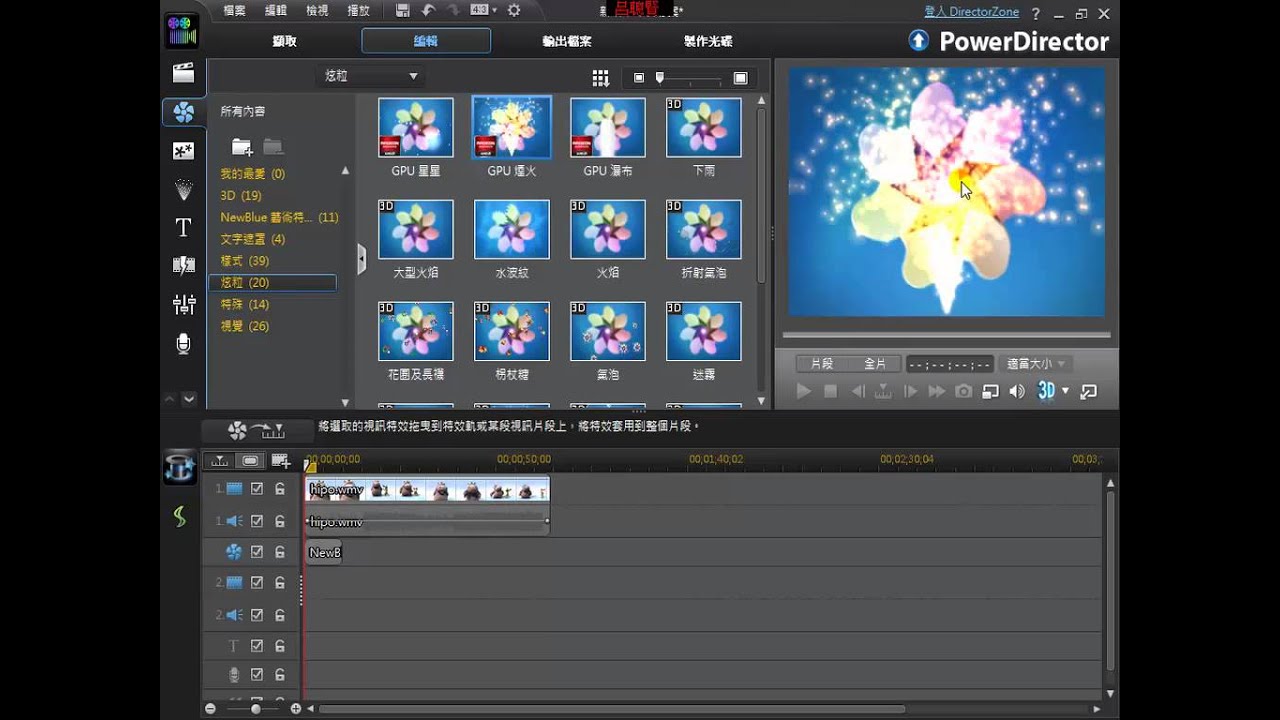Toggle effect track enable checkbox

click(257, 552)
